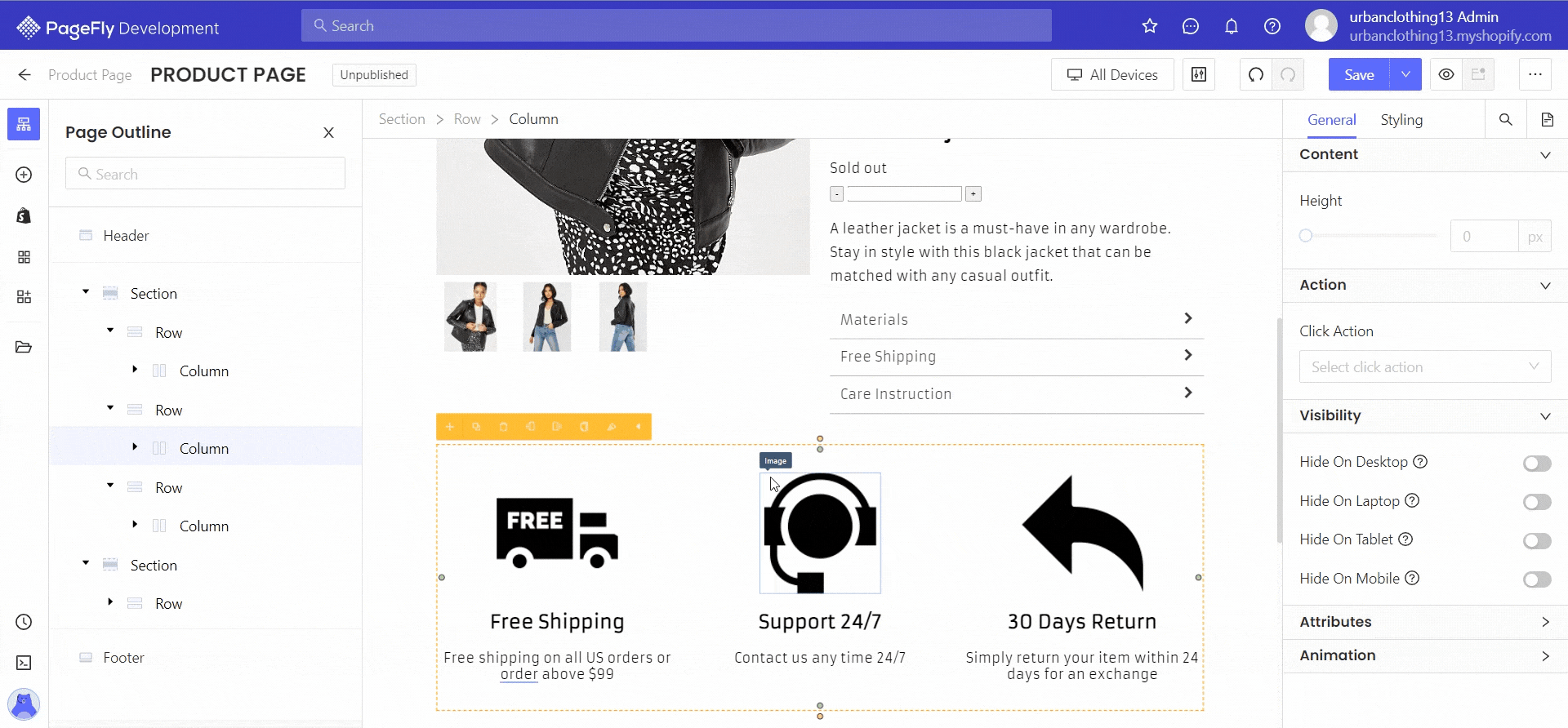1568x728 pixels.
Task: Open the chat message icon in header
Action: coord(1191,26)
